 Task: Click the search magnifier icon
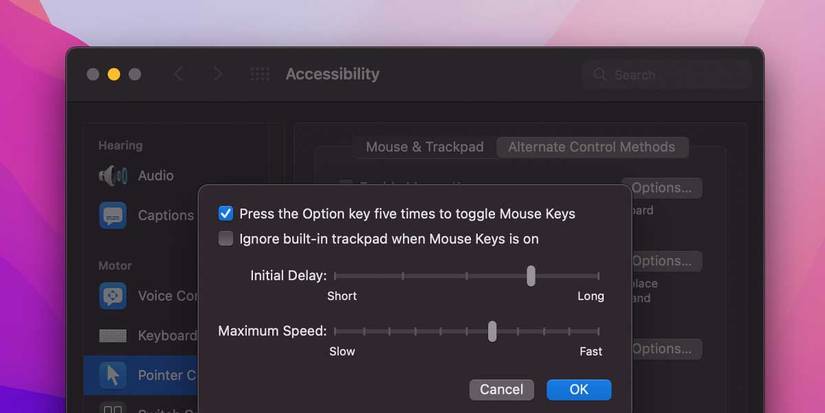tap(600, 75)
